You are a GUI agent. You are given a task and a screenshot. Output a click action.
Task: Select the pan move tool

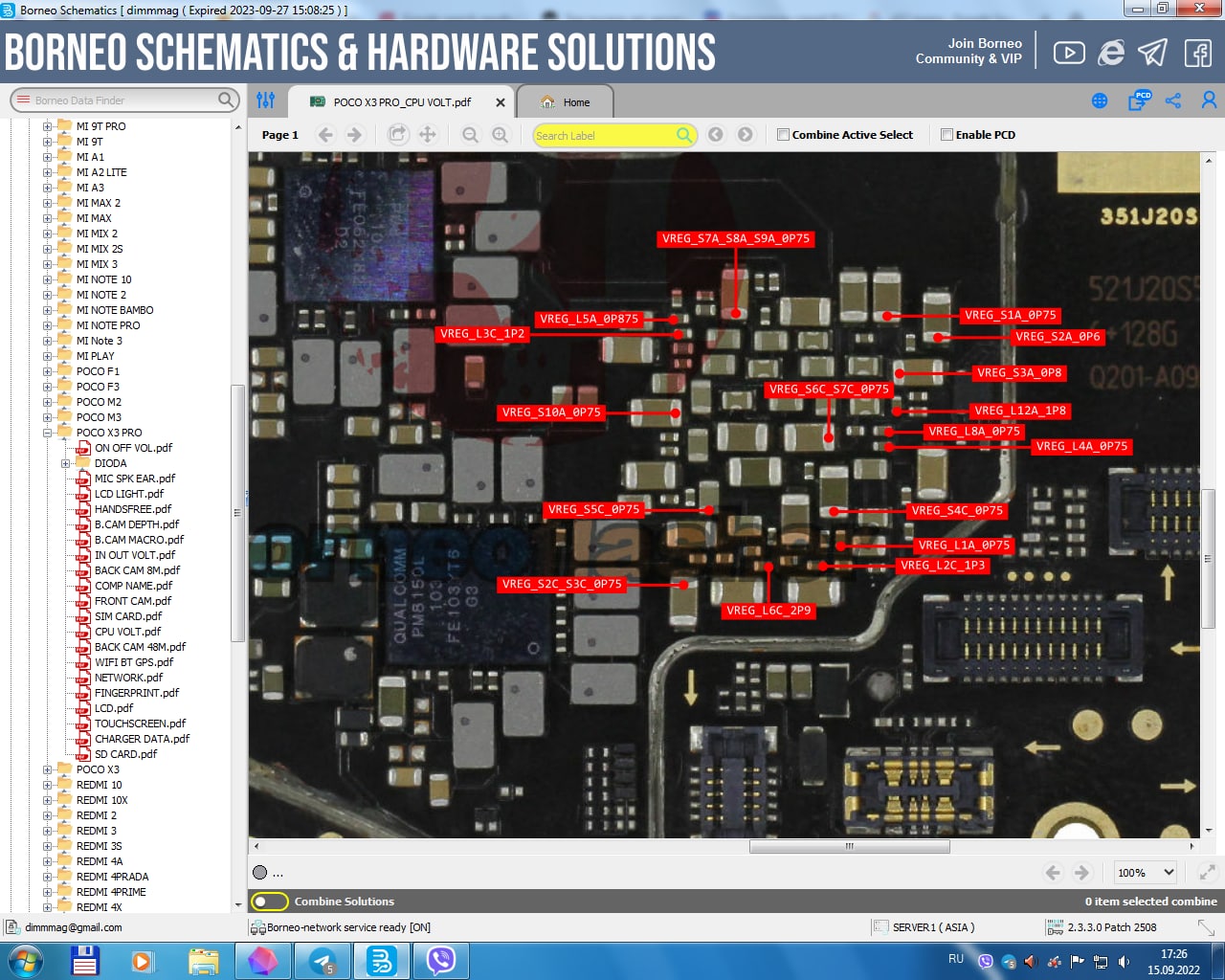tap(428, 135)
